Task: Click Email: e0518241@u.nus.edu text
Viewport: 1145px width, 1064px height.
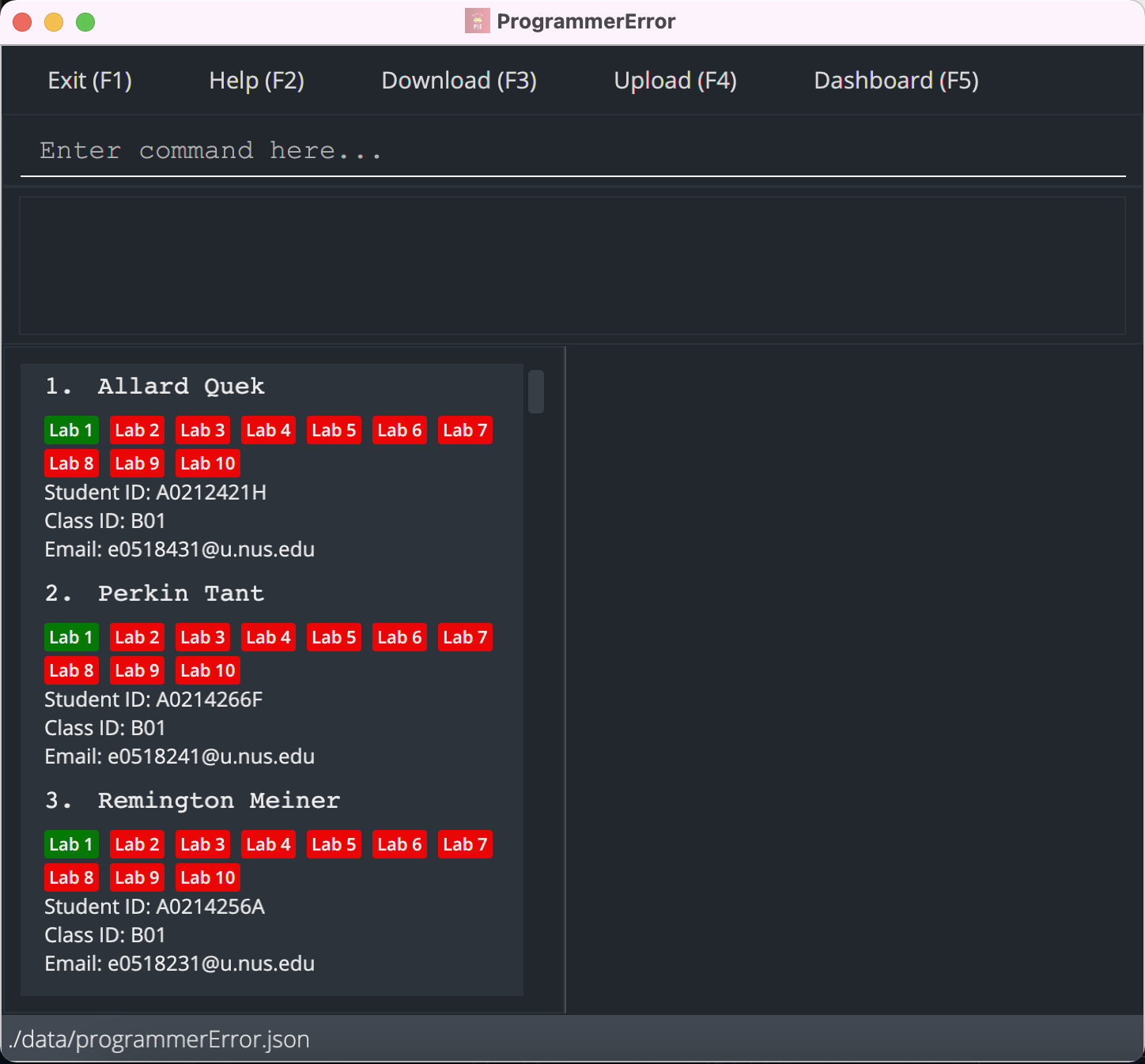Action: pos(179,756)
